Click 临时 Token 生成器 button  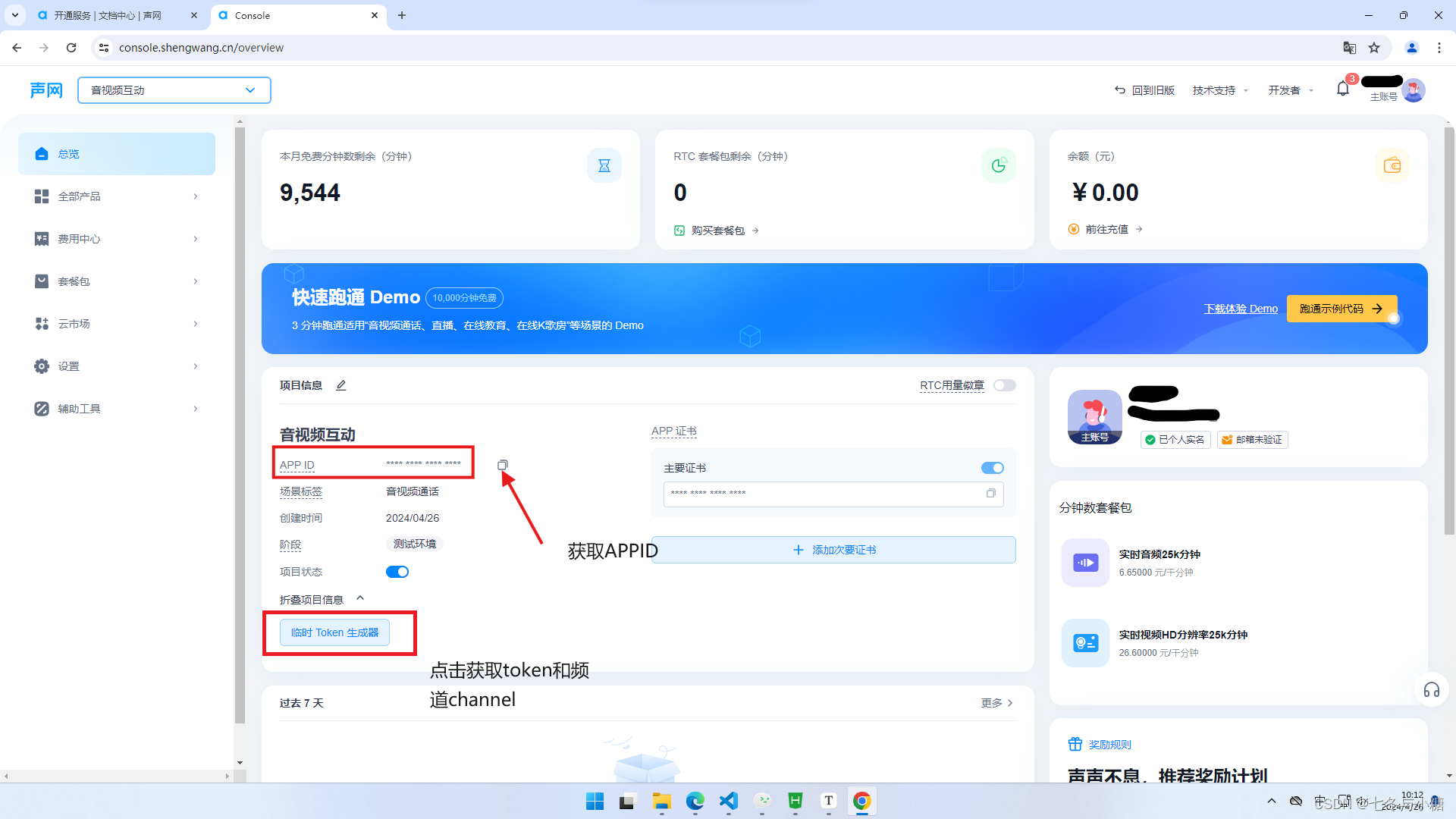click(x=334, y=632)
